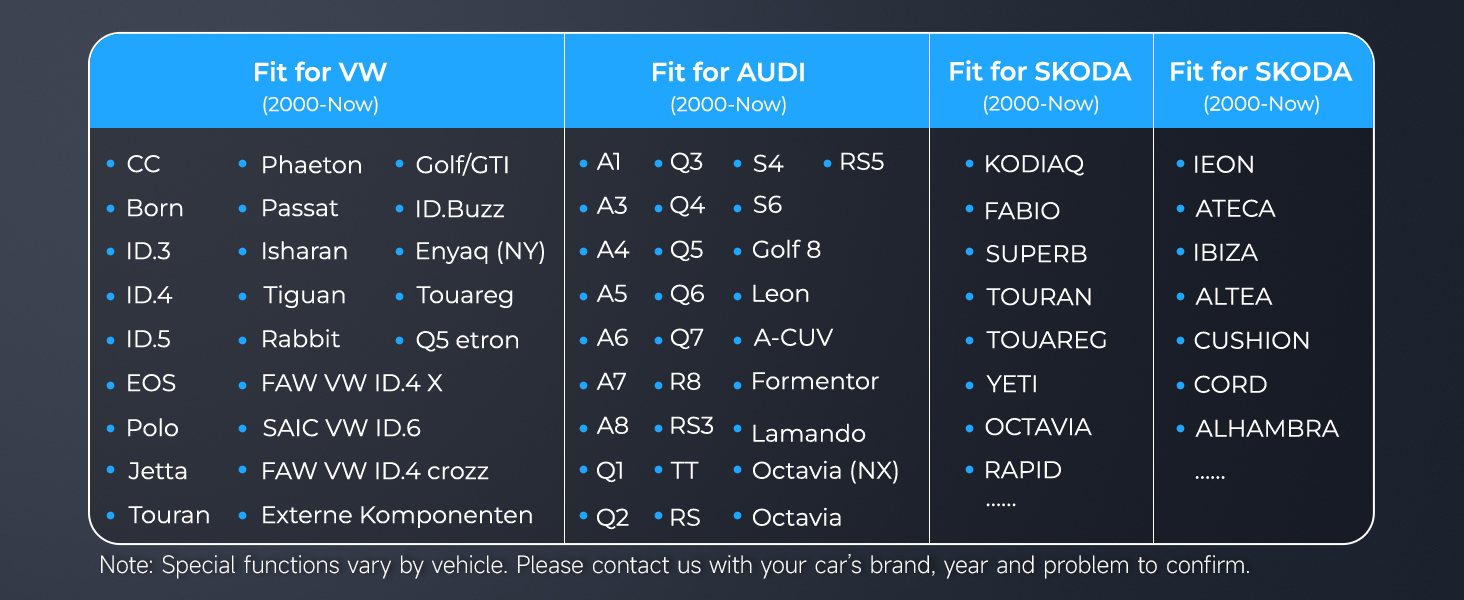Viewport: 1464px width, 600px height.
Task: Click the SUPERB entry
Action: tap(1036, 254)
